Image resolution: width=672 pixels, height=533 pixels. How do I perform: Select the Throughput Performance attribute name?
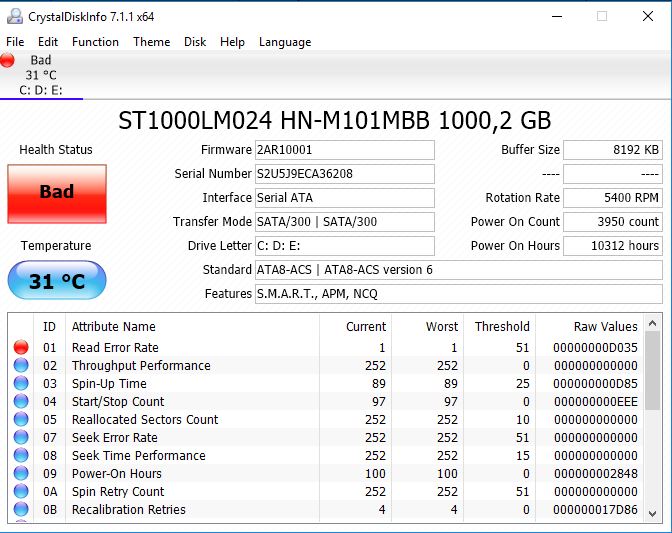point(141,365)
